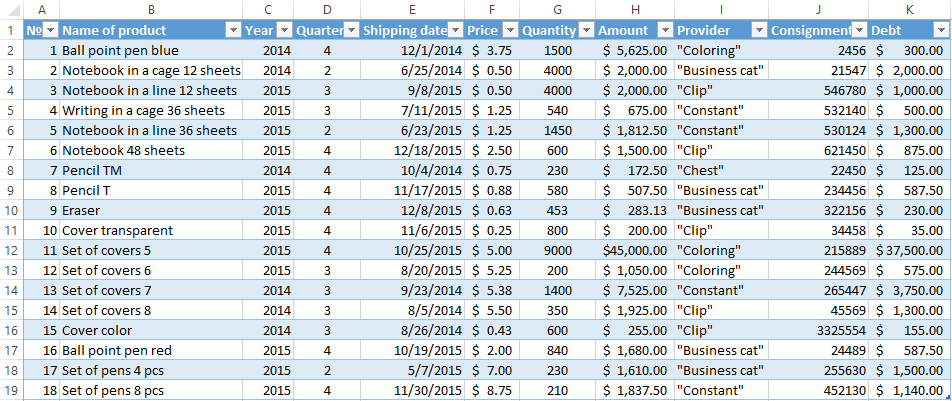Open the Amount column filter dropdown
Viewport: 952px width, 401px height.
[665, 31]
